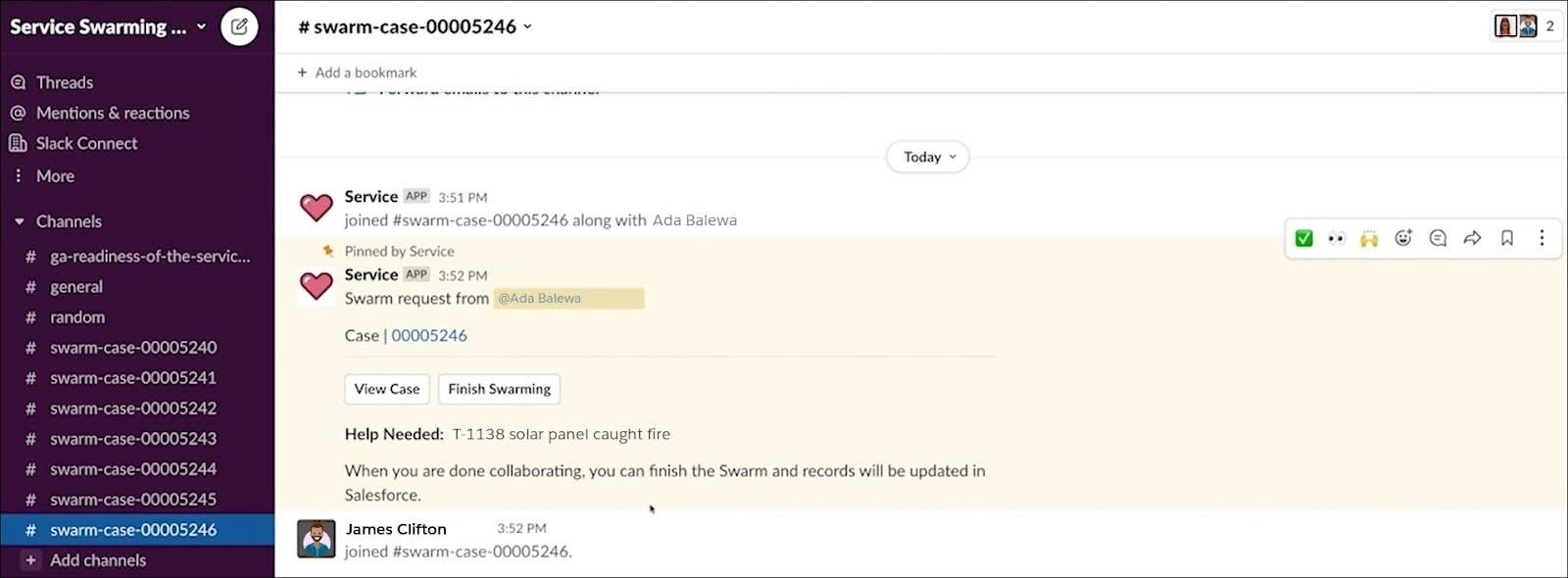Start a thread on the Swarm request

[1437, 238]
